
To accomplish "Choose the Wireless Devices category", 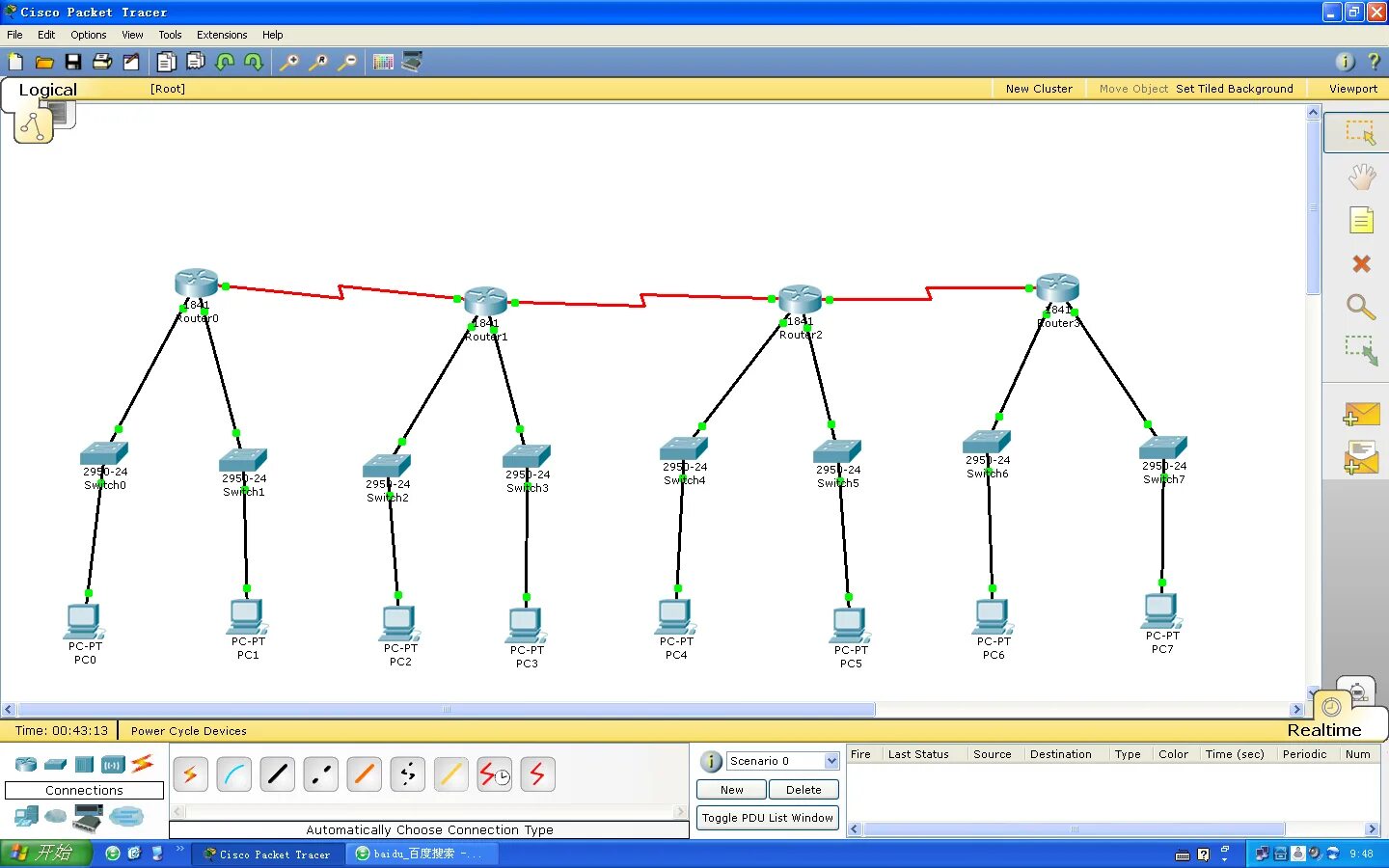I will [113, 765].
